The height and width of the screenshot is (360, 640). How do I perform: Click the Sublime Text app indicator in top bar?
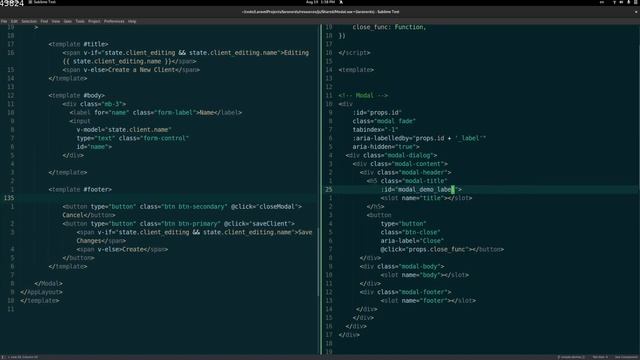pyautogui.click(x=42, y=2)
